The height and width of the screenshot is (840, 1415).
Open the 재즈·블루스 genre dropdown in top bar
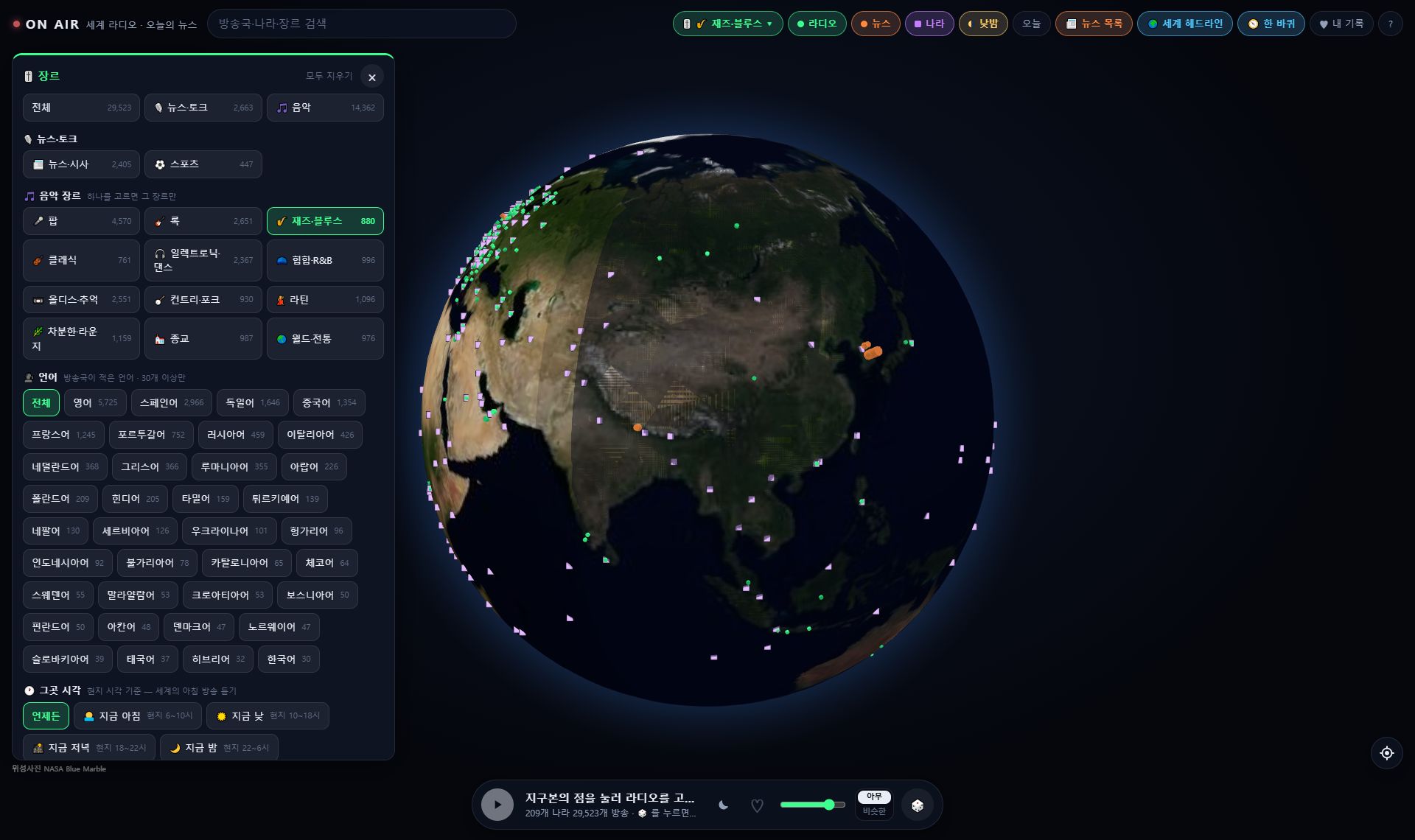point(727,24)
